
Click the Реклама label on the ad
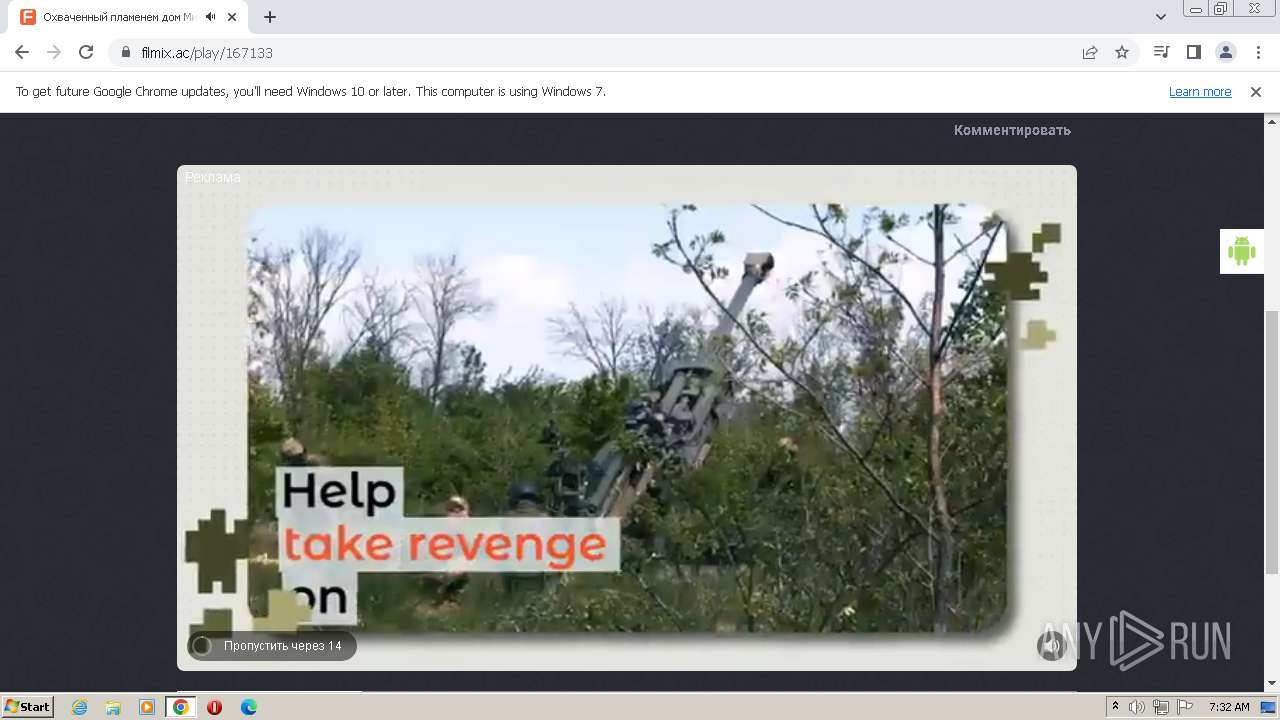point(213,177)
